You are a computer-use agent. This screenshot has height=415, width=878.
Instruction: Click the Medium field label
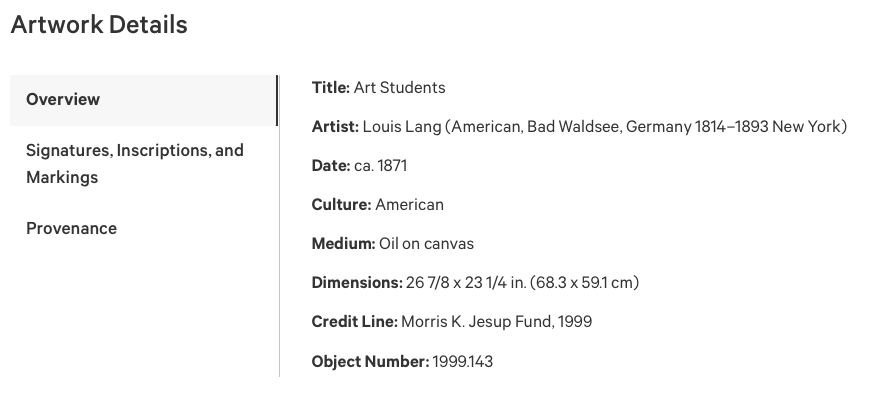343,244
